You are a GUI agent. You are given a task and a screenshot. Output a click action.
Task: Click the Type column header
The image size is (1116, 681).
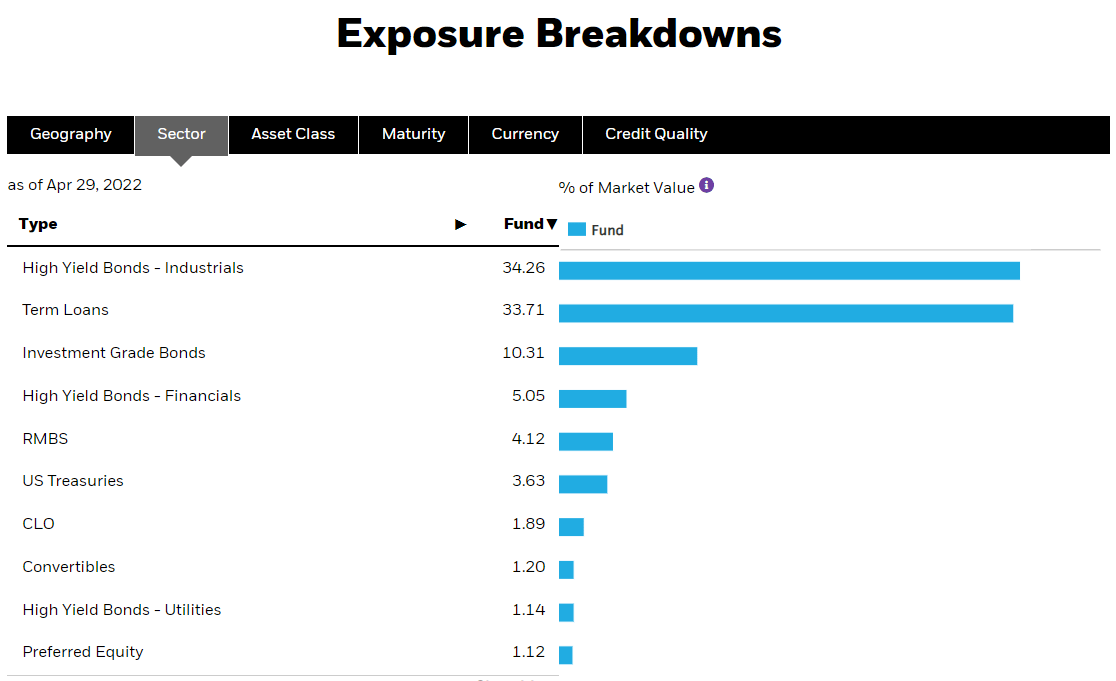tap(38, 225)
